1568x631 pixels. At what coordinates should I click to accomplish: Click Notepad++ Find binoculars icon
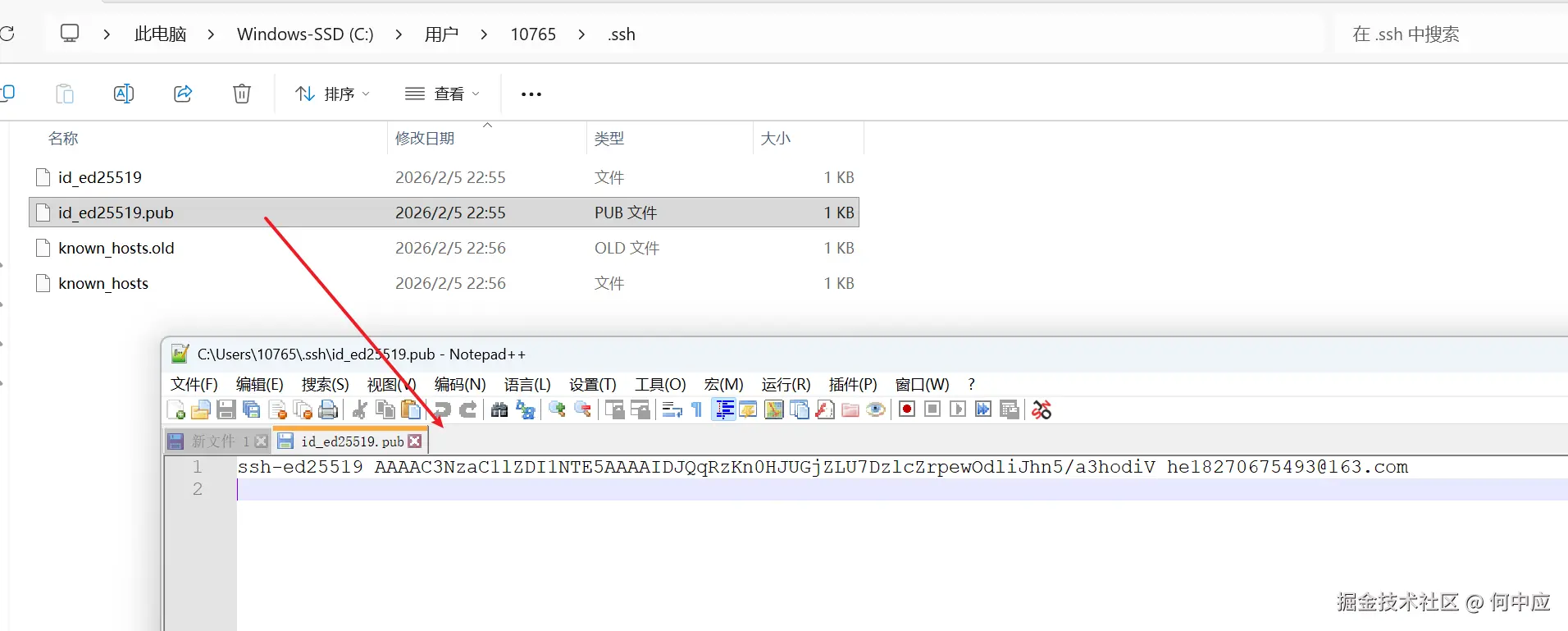pos(499,409)
